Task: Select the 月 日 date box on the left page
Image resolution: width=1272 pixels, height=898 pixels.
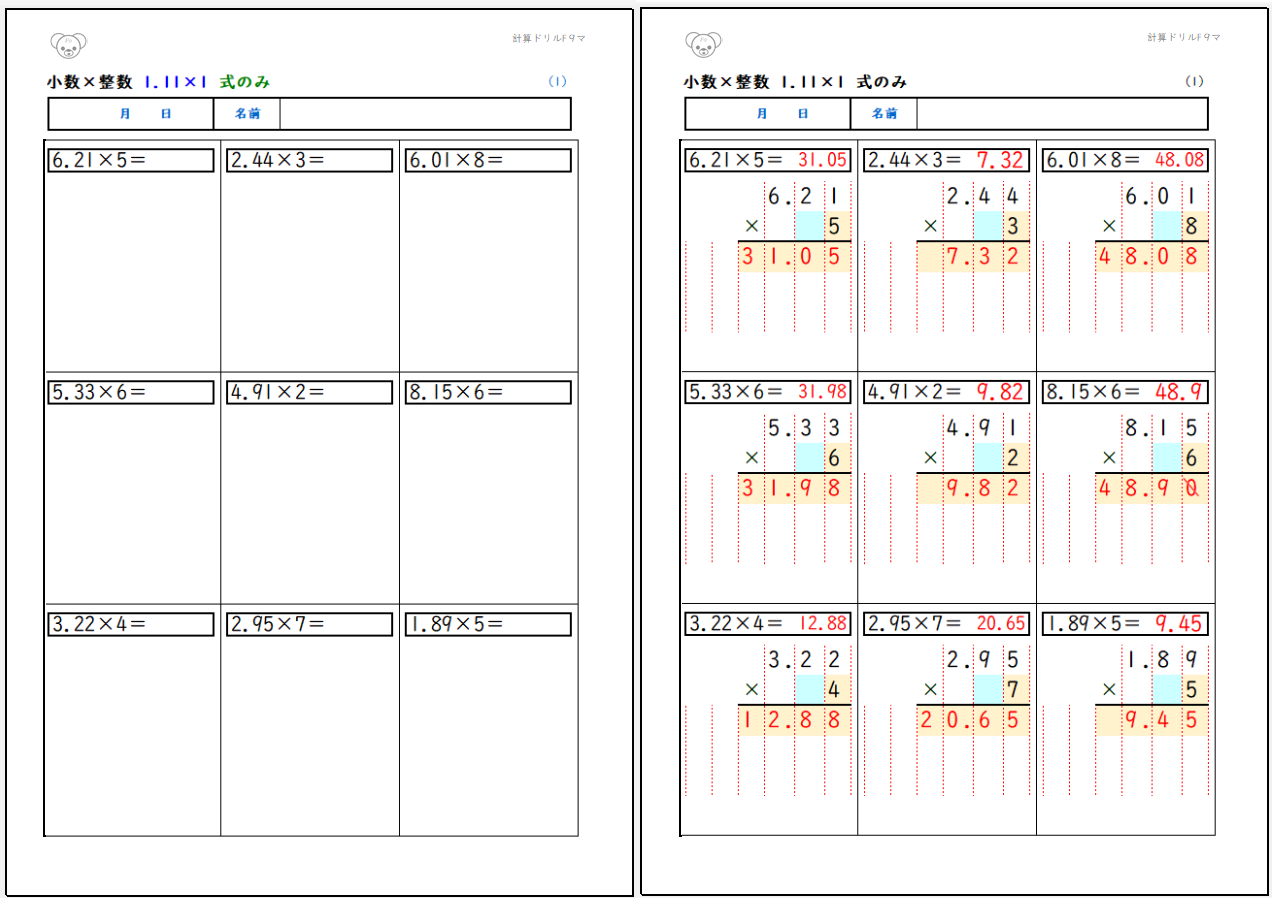Action: (x=131, y=114)
